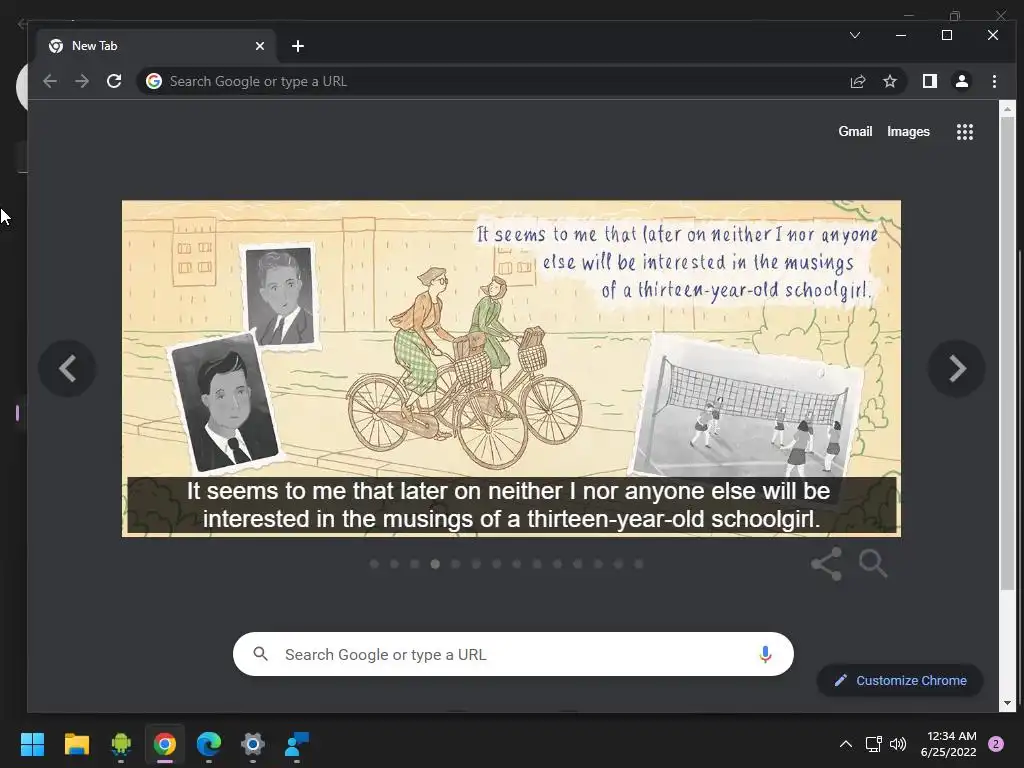
Task: Open the Chrome profile avatar
Action: point(962,81)
